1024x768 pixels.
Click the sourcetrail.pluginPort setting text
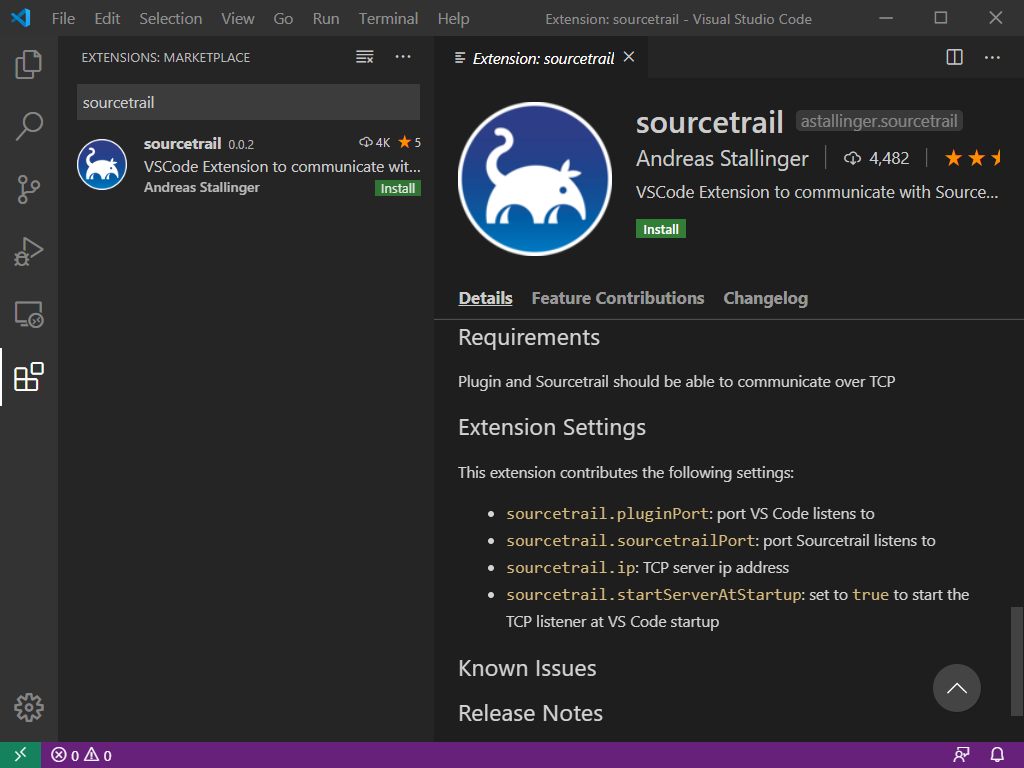[607, 513]
